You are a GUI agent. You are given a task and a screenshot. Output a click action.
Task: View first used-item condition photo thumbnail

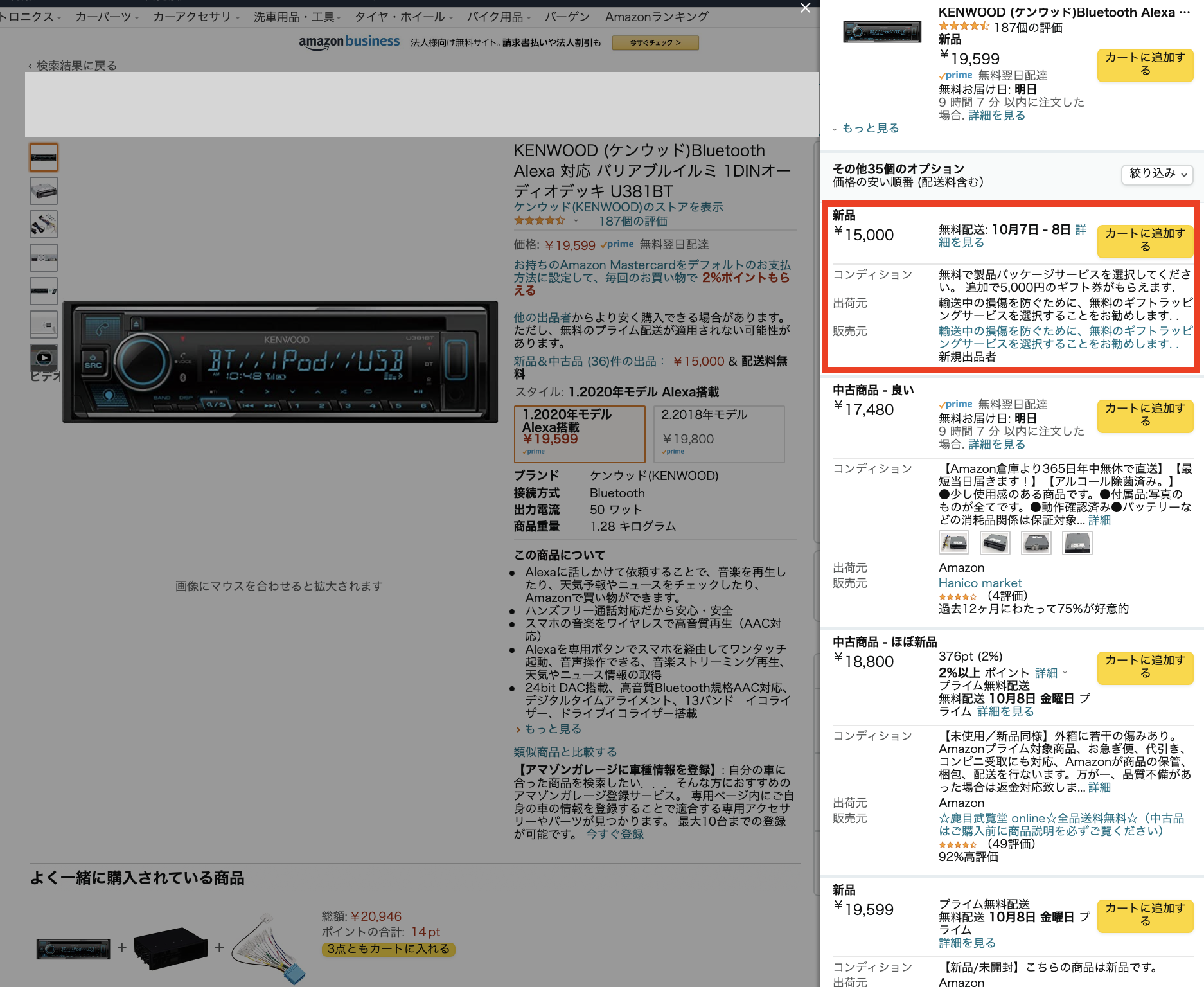pyautogui.click(x=954, y=543)
